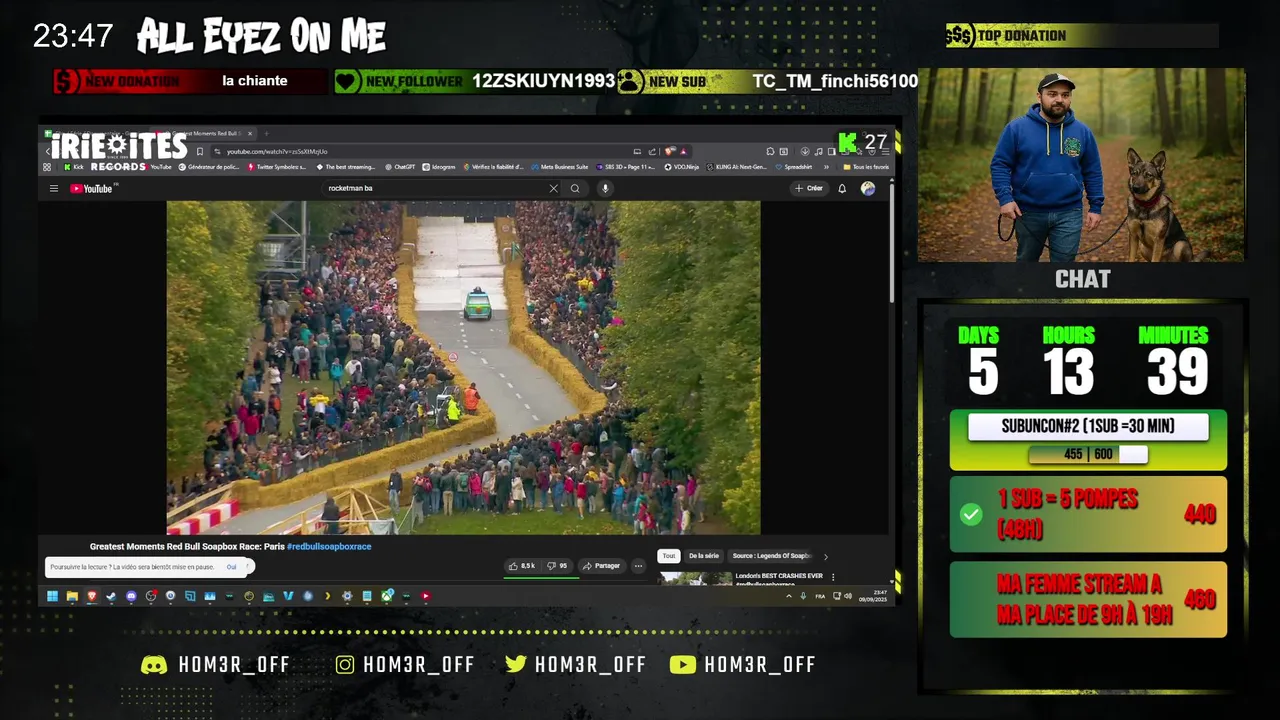
Task: Select the Tout filter chip
Action: (x=669, y=556)
